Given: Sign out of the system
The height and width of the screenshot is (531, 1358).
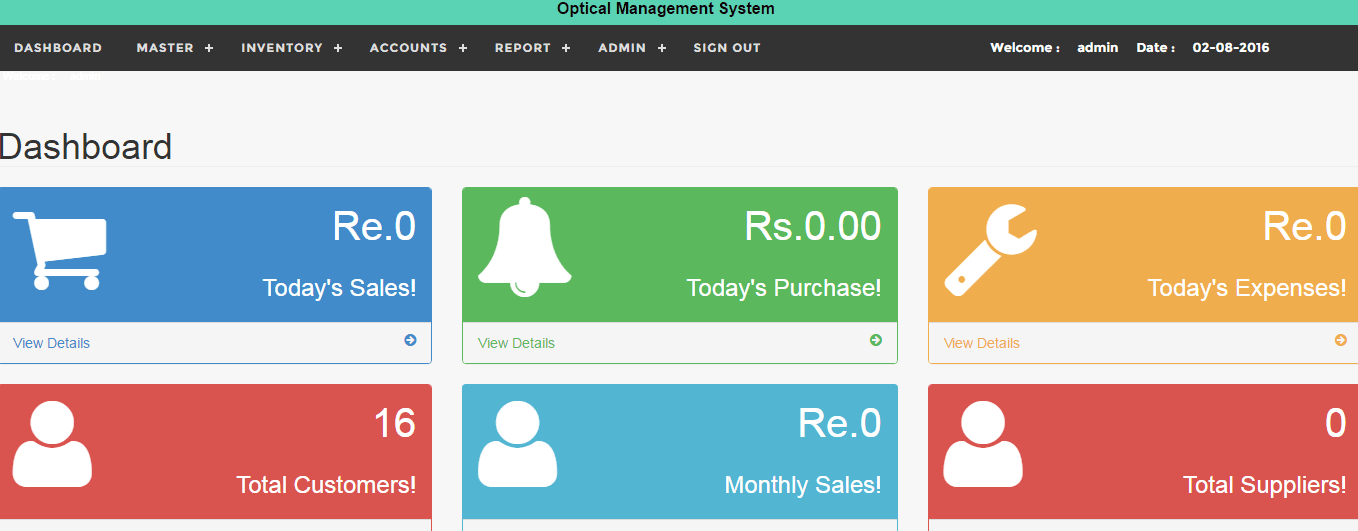Looking at the screenshot, I should 727,48.
